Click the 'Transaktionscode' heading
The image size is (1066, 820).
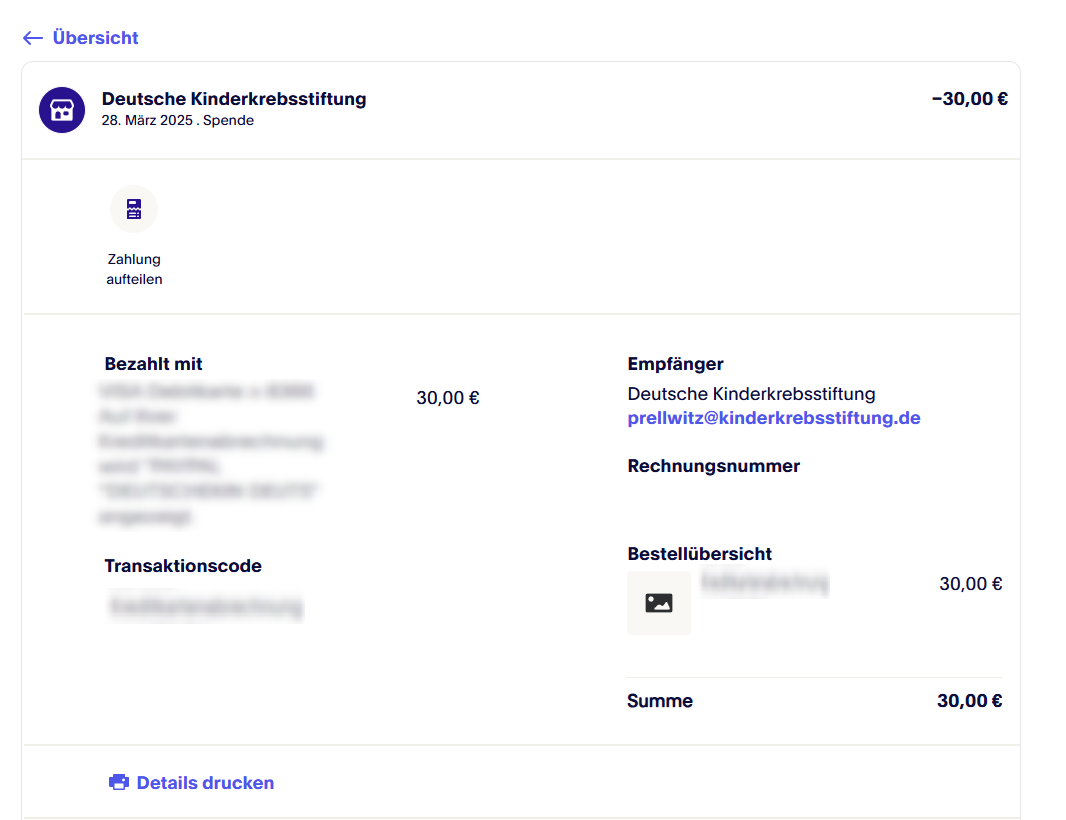pos(183,566)
